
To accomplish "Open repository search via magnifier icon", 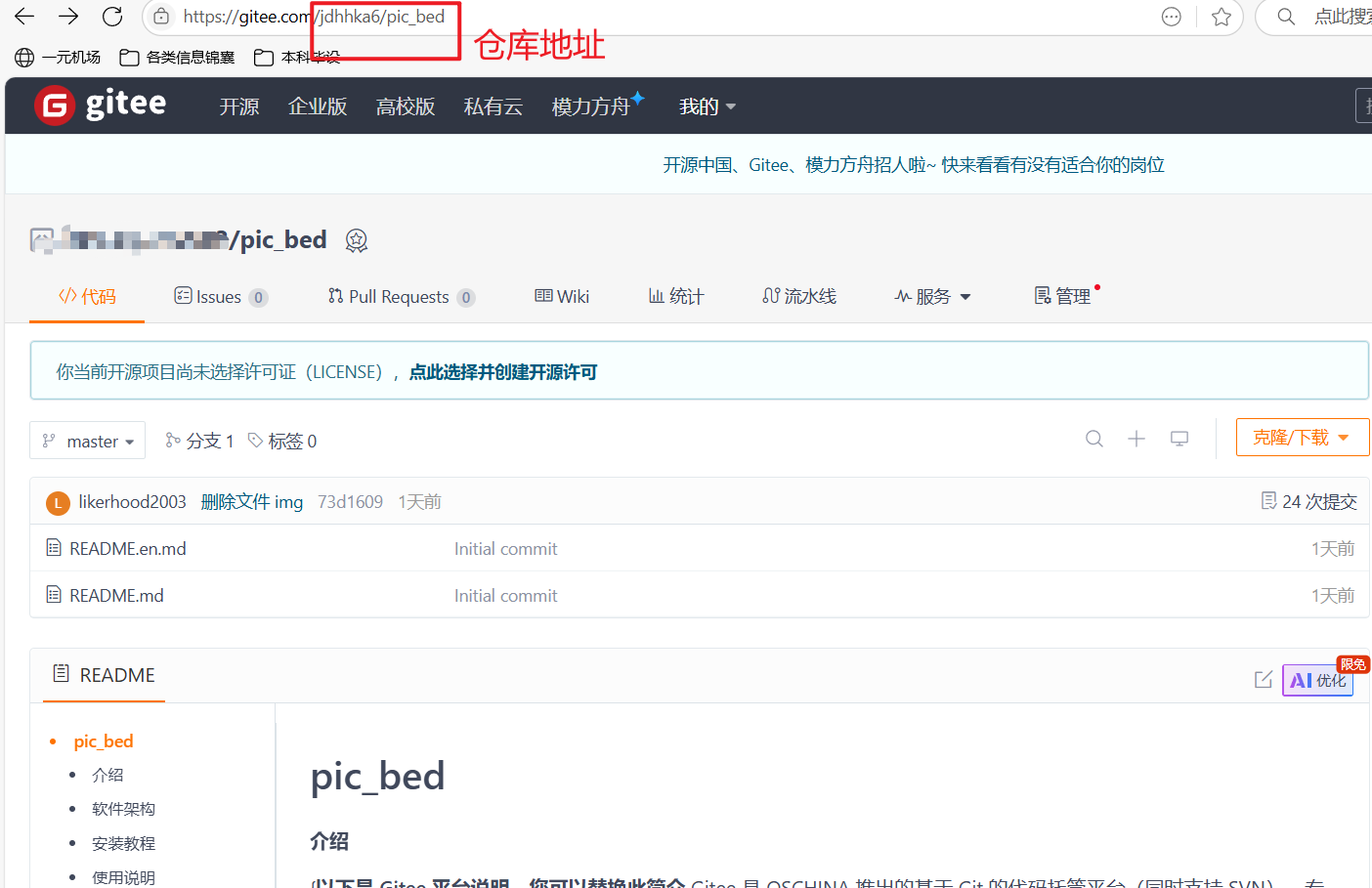I will click(1093, 439).
